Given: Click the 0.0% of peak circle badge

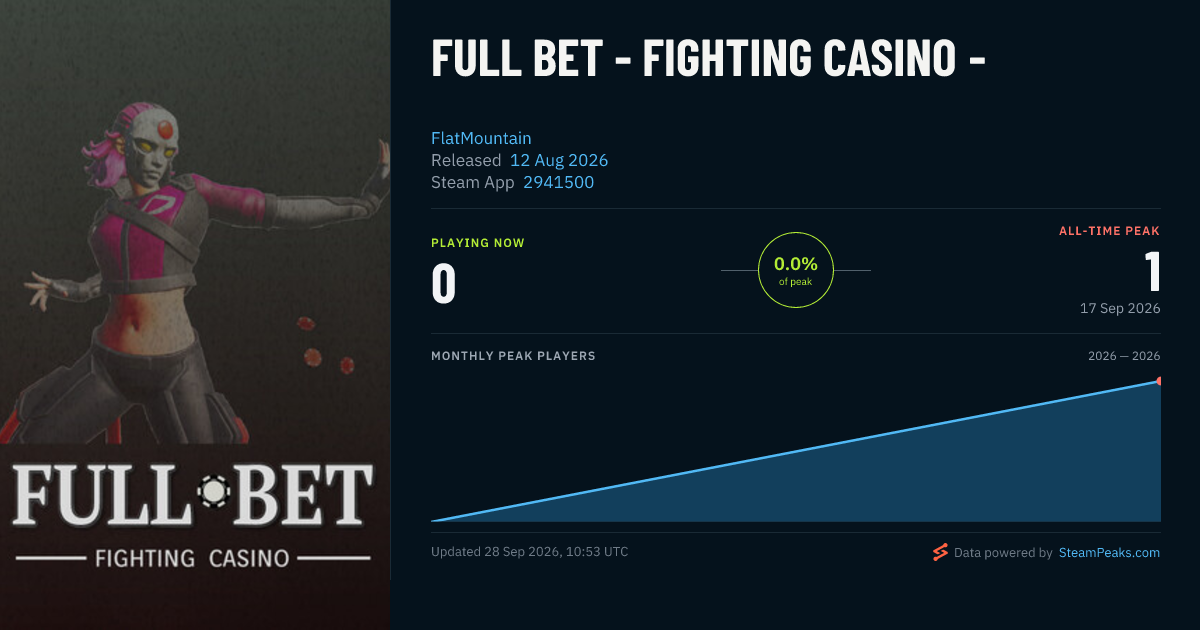Looking at the screenshot, I should click(x=796, y=270).
